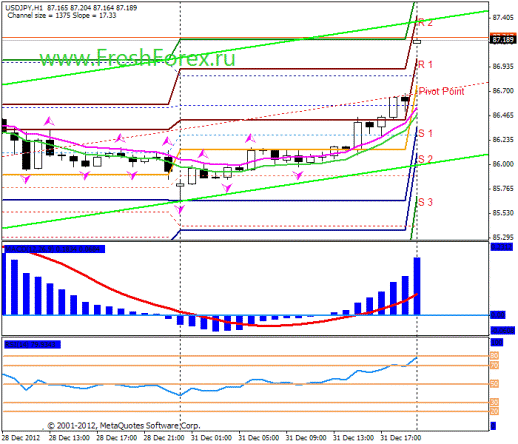Click the 31 Dec 13:00 time label
The height and width of the screenshot is (444, 518).
[x=353, y=438]
